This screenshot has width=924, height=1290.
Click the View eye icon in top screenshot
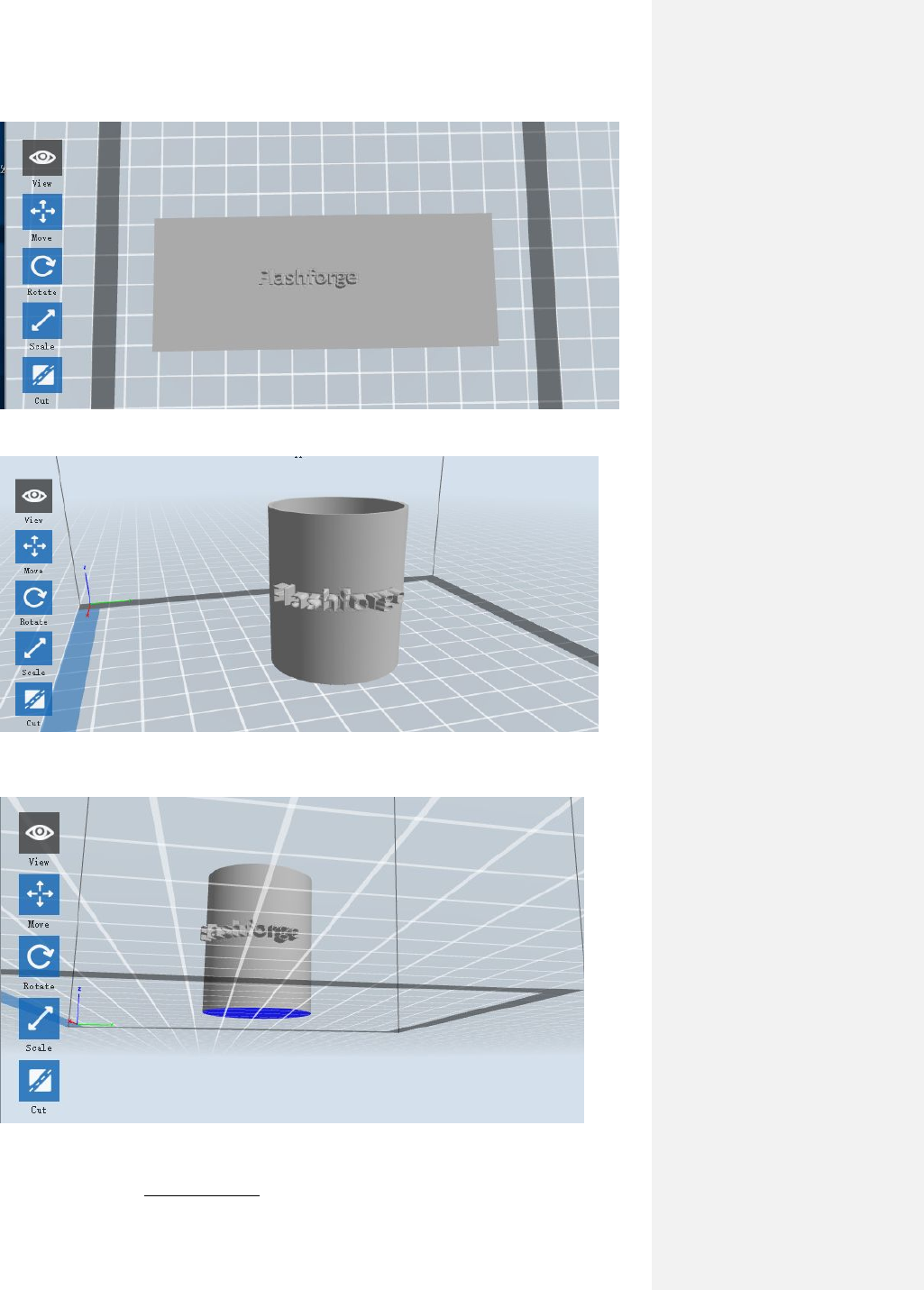tap(42, 158)
